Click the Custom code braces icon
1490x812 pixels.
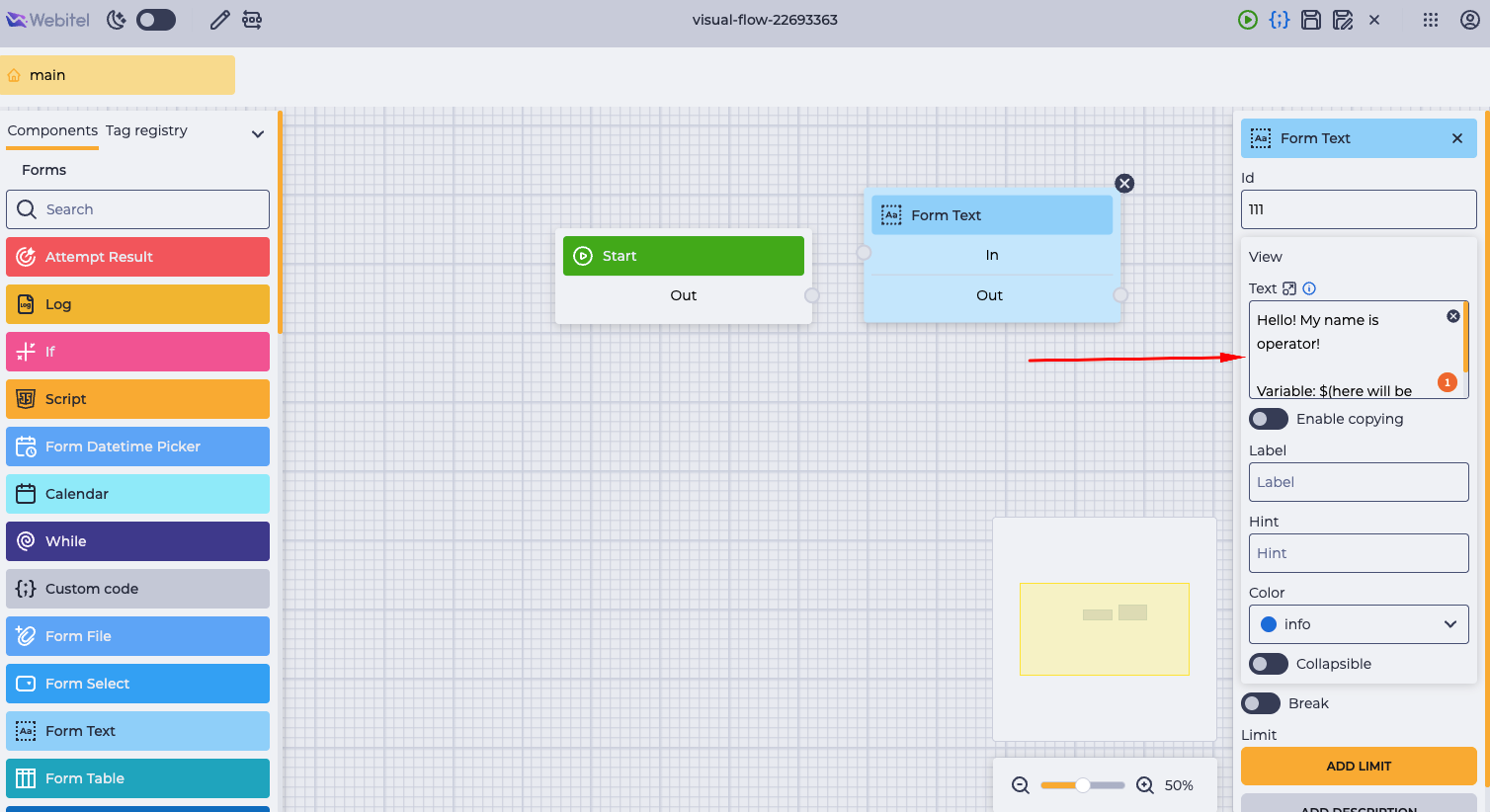[x=26, y=589]
